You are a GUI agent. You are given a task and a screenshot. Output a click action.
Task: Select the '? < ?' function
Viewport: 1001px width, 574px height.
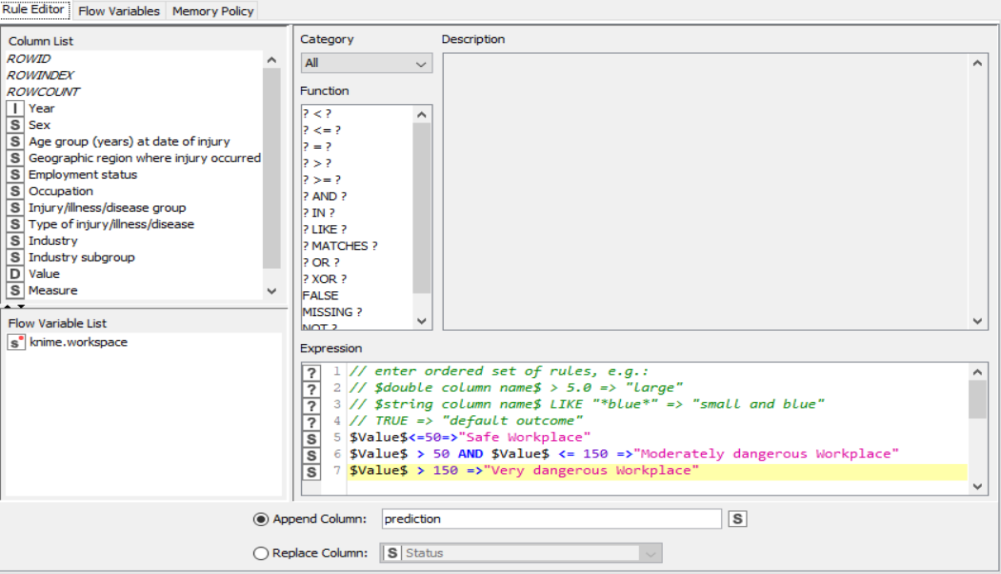pyautogui.click(x=317, y=114)
